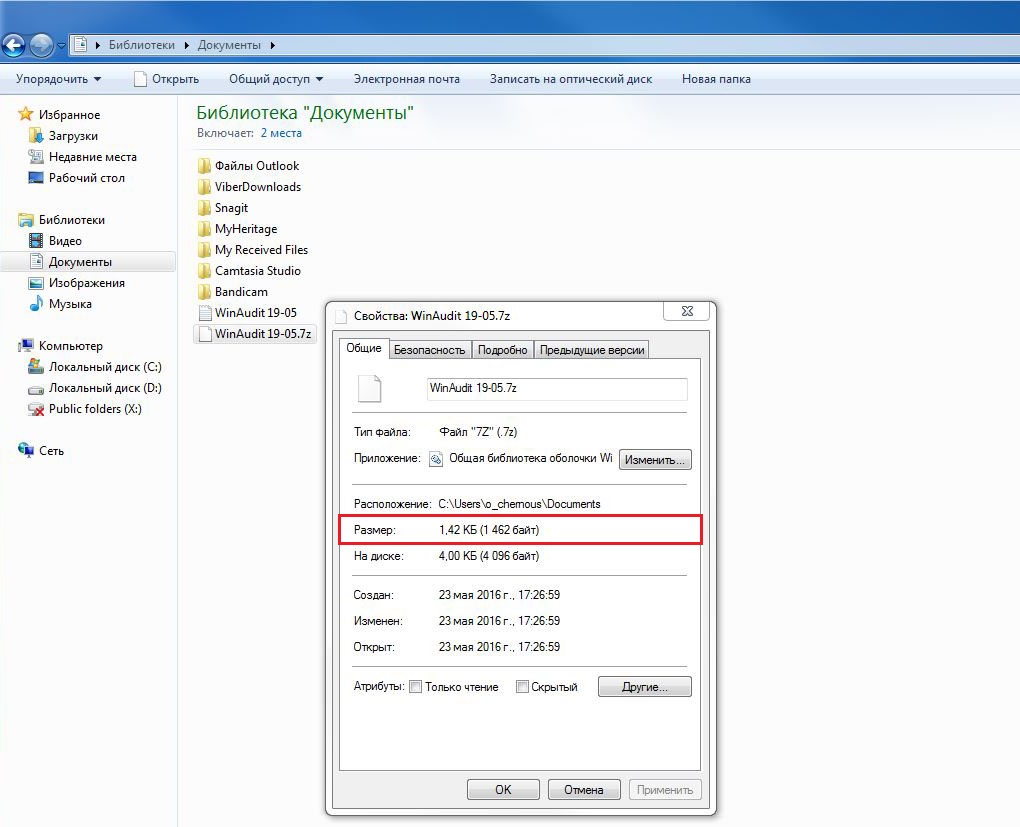Image resolution: width=1020 pixels, height=827 pixels.
Task: Open the Упорядочить menu
Action: point(59,79)
